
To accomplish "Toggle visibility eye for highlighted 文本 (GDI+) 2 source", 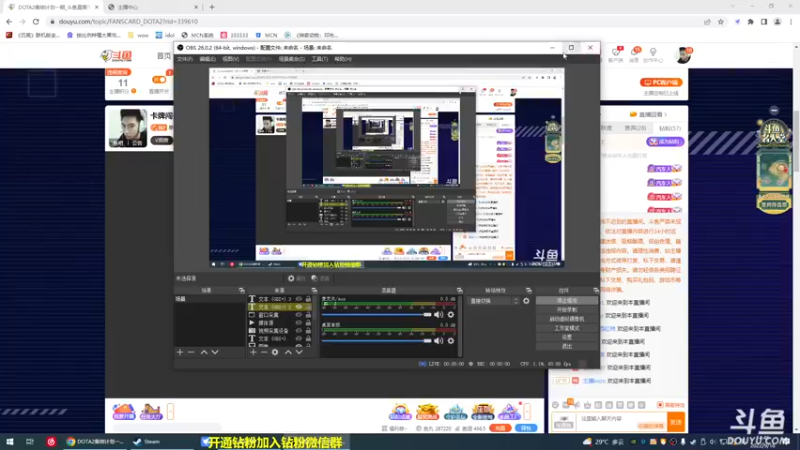I will (298, 307).
